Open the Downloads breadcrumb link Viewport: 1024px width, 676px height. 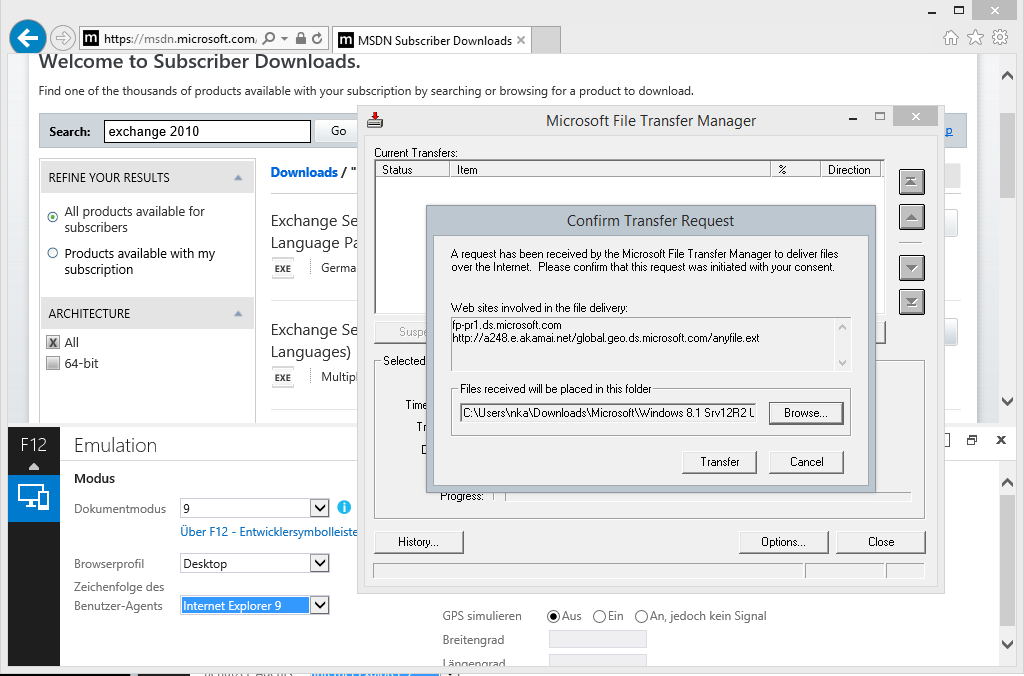coord(304,172)
